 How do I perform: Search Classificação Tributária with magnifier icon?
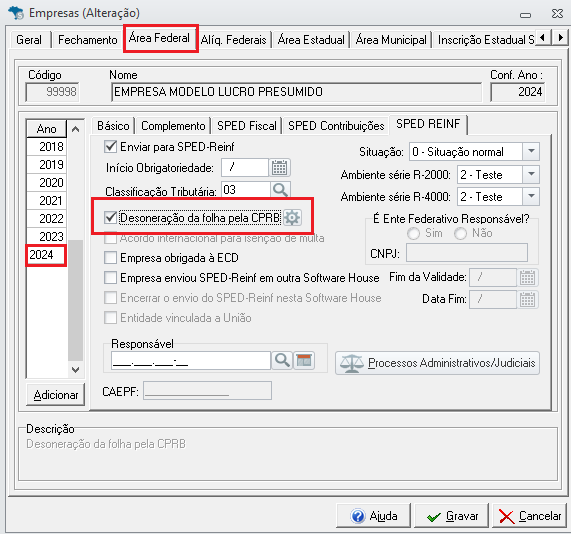[x=280, y=190]
